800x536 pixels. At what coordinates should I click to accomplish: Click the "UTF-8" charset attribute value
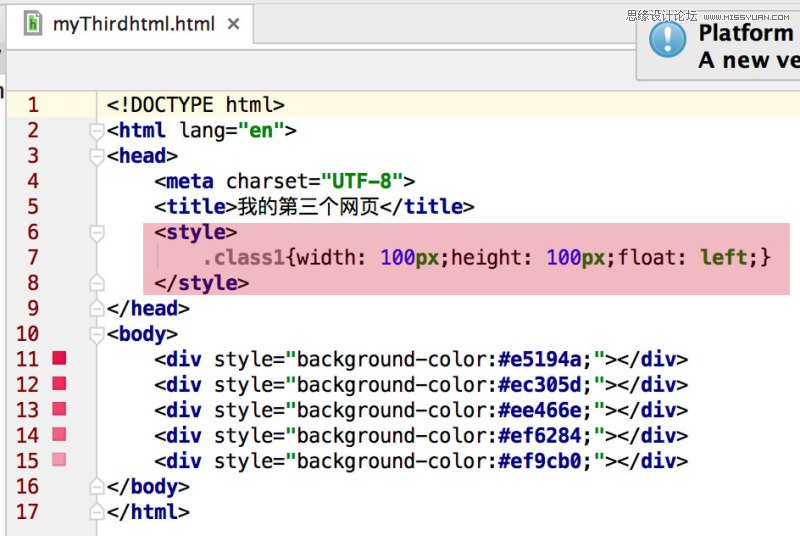[361, 181]
